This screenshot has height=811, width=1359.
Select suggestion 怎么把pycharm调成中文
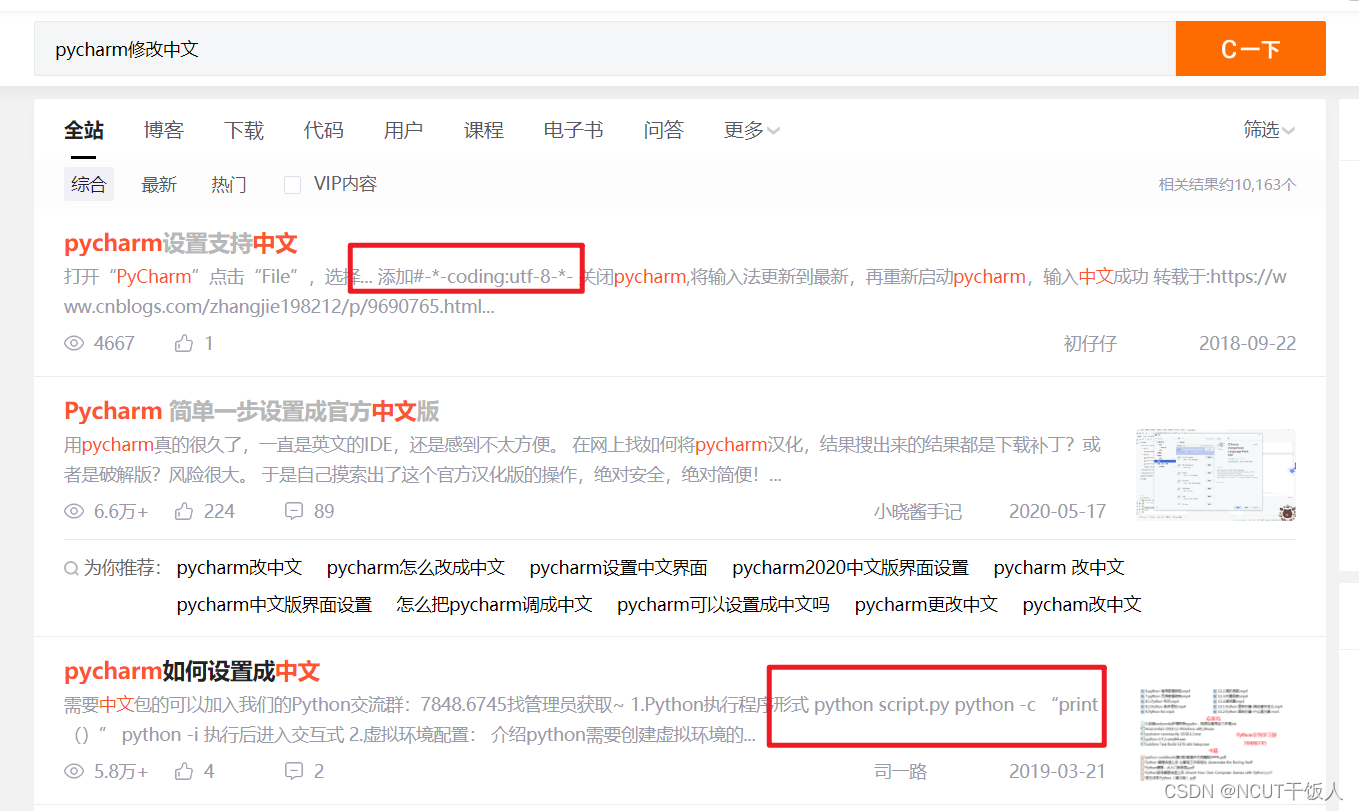point(494,605)
